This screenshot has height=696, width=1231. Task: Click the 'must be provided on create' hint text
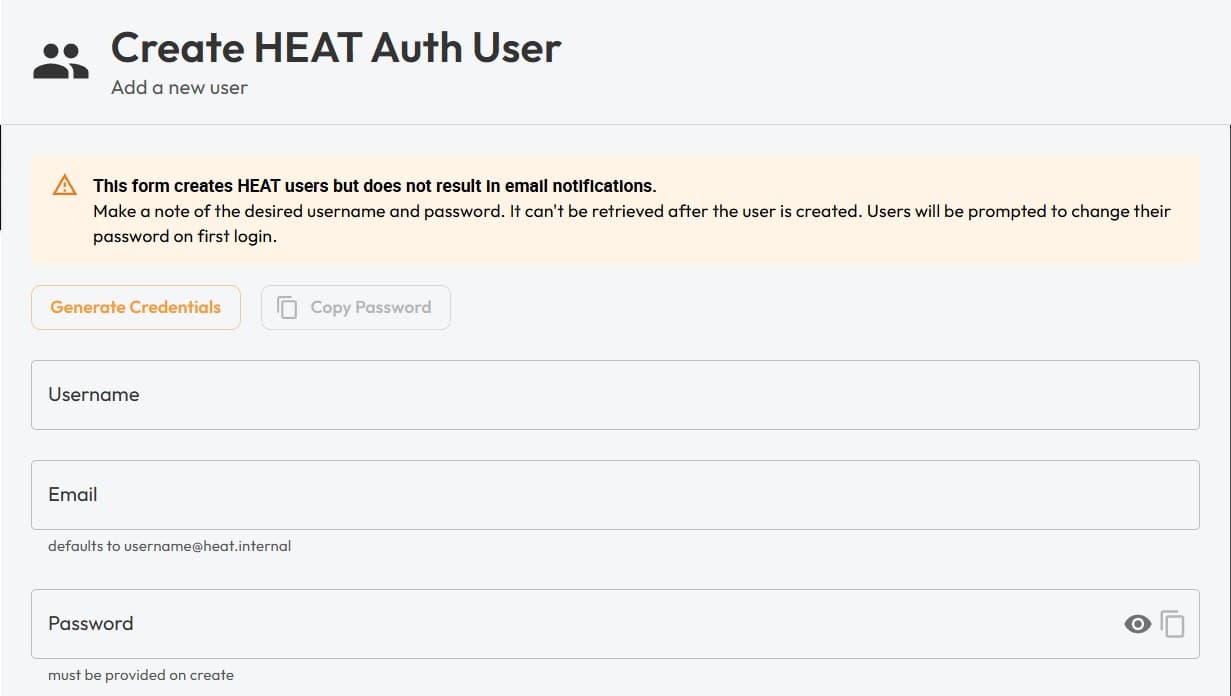pos(140,675)
